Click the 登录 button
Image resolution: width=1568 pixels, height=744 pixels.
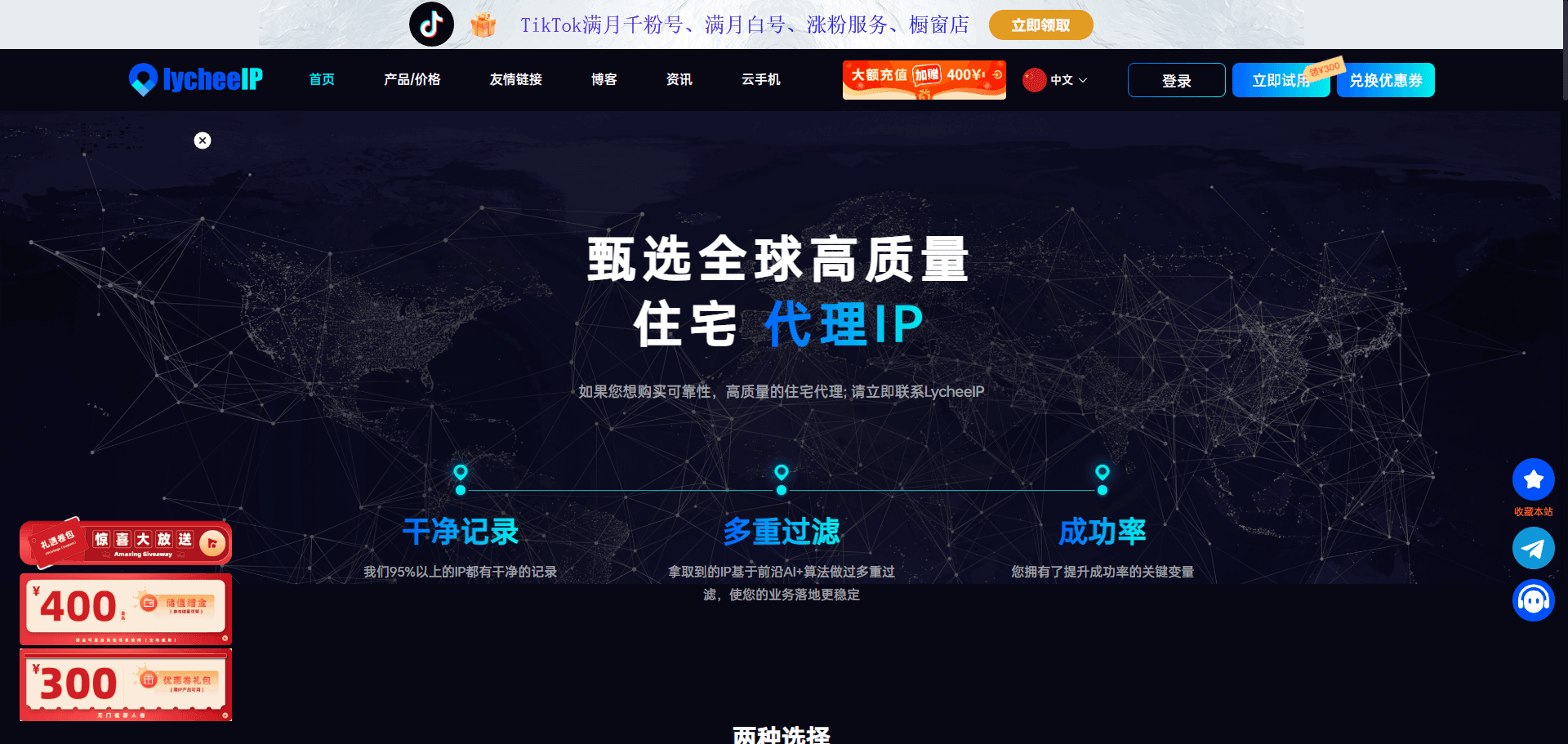(x=1176, y=80)
